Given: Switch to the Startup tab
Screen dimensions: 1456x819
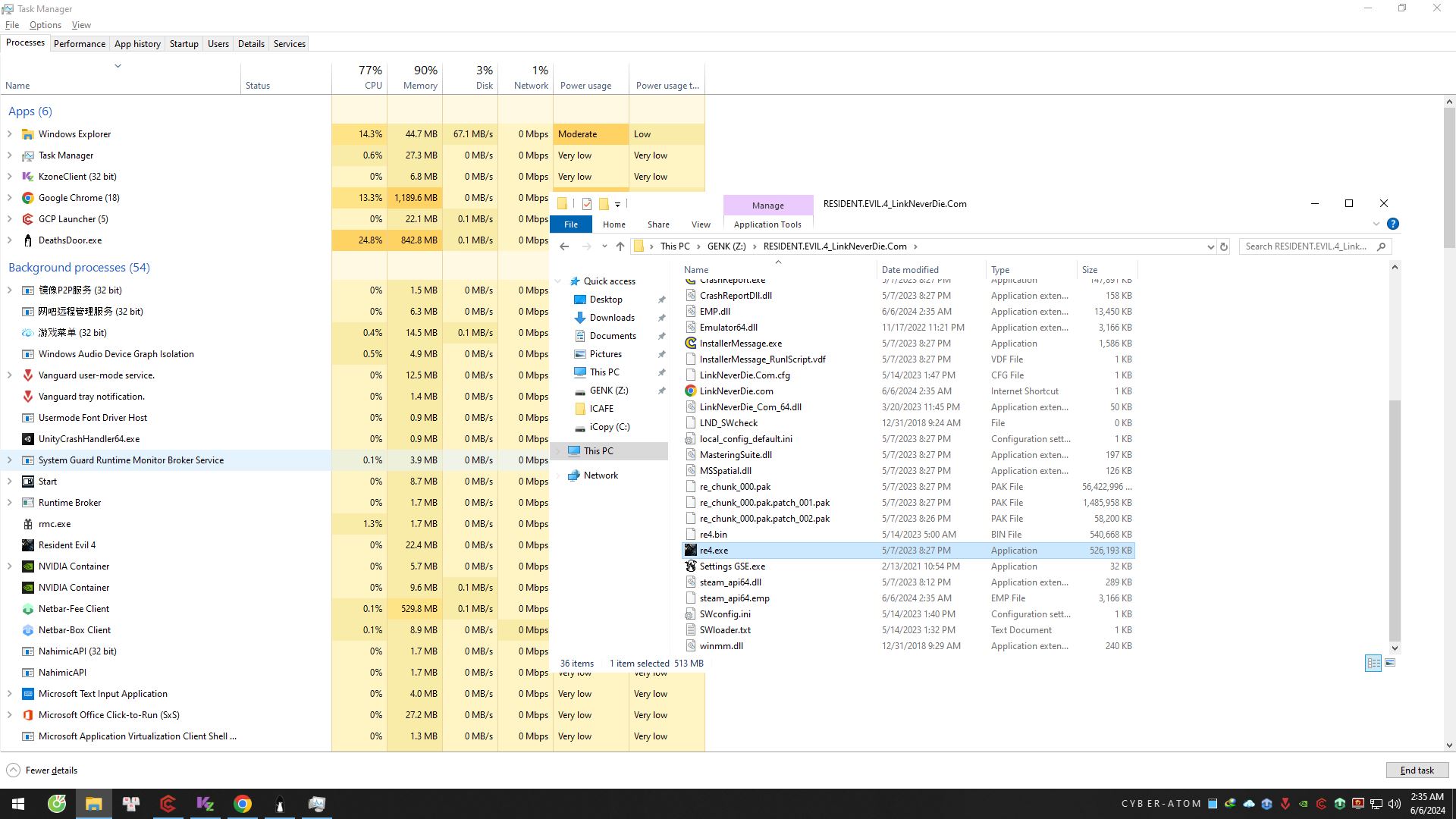Looking at the screenshot, I should (184, 43).
